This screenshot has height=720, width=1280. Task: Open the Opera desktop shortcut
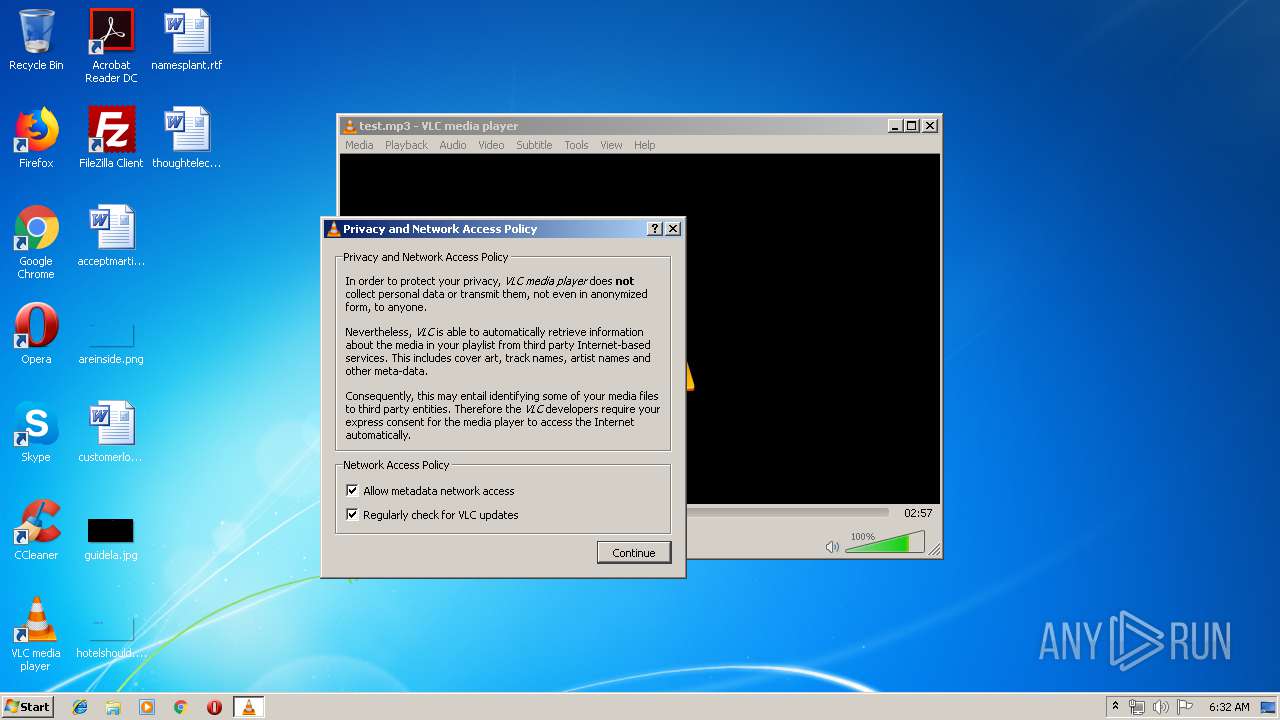pyautogui.click(x=36, y=335)
